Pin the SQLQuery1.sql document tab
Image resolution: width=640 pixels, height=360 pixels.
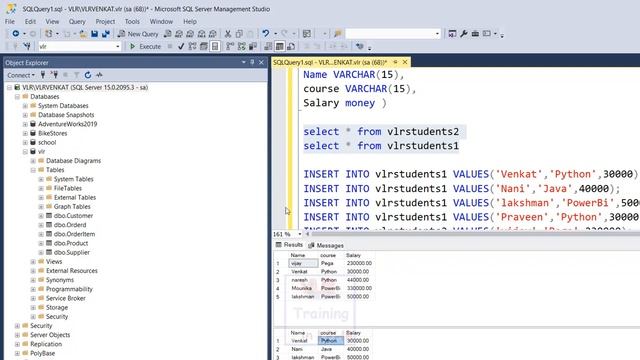click(395, 62)
